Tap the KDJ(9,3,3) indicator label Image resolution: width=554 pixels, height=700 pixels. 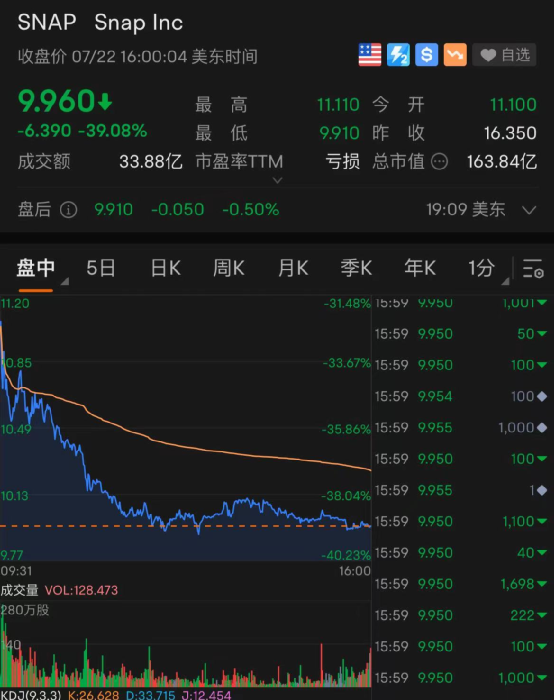tap(30, 695)
